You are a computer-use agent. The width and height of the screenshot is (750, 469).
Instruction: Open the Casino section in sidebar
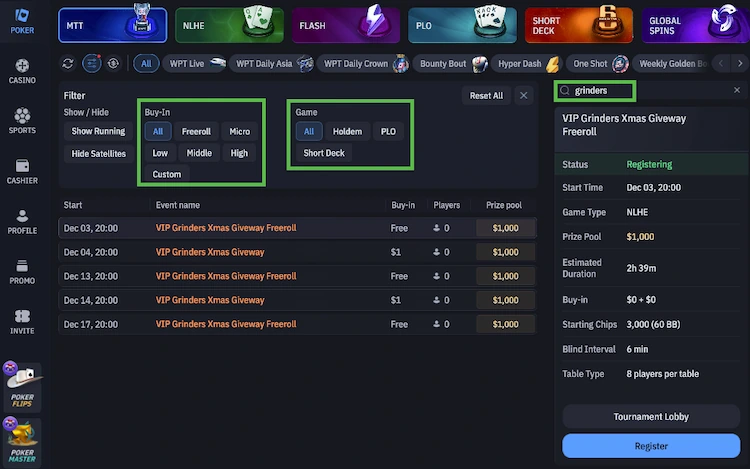coord(22,70)
